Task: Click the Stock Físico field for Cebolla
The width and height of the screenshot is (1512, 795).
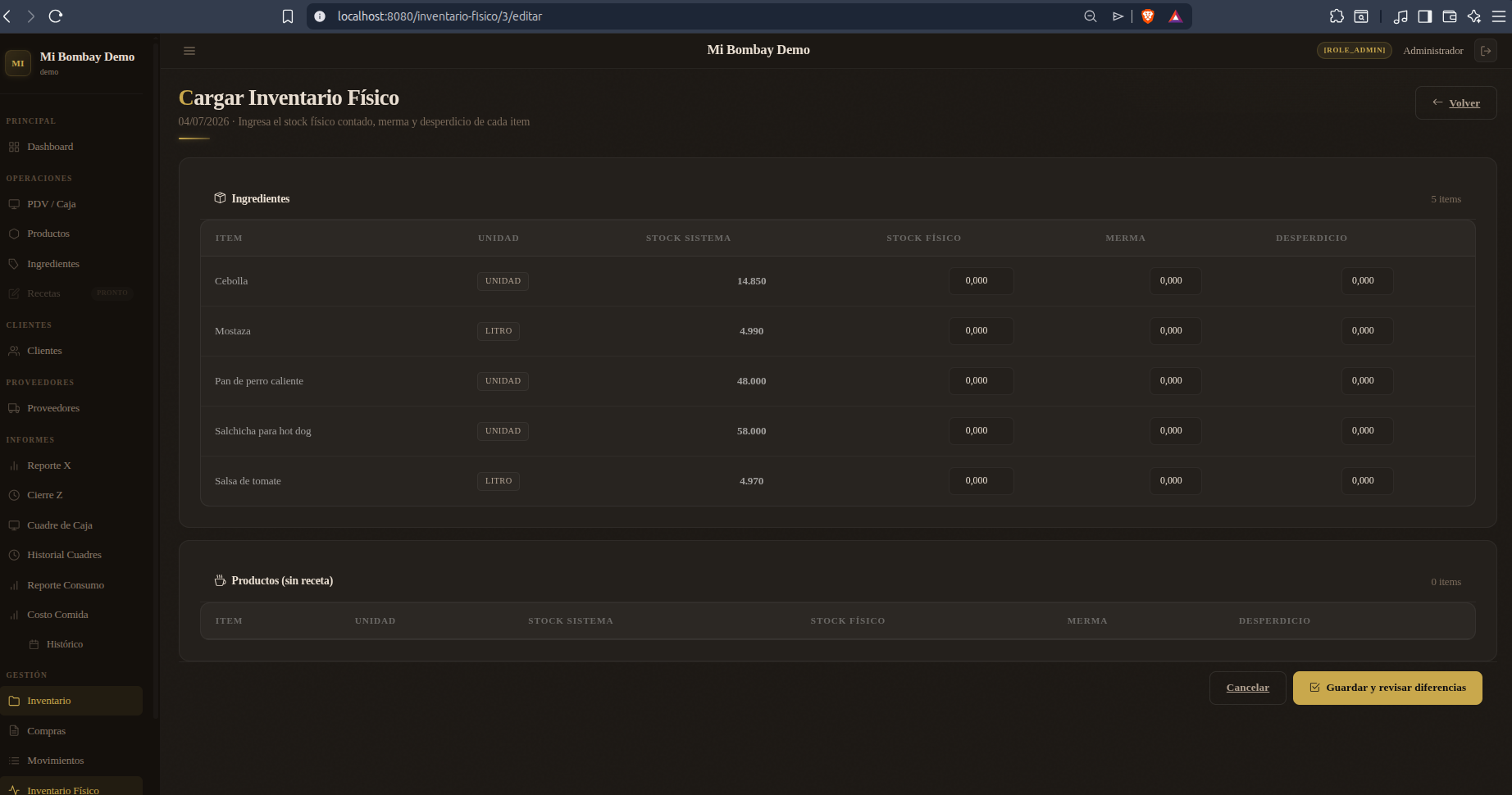Action: pyautogui.click(x=981, y=281)
